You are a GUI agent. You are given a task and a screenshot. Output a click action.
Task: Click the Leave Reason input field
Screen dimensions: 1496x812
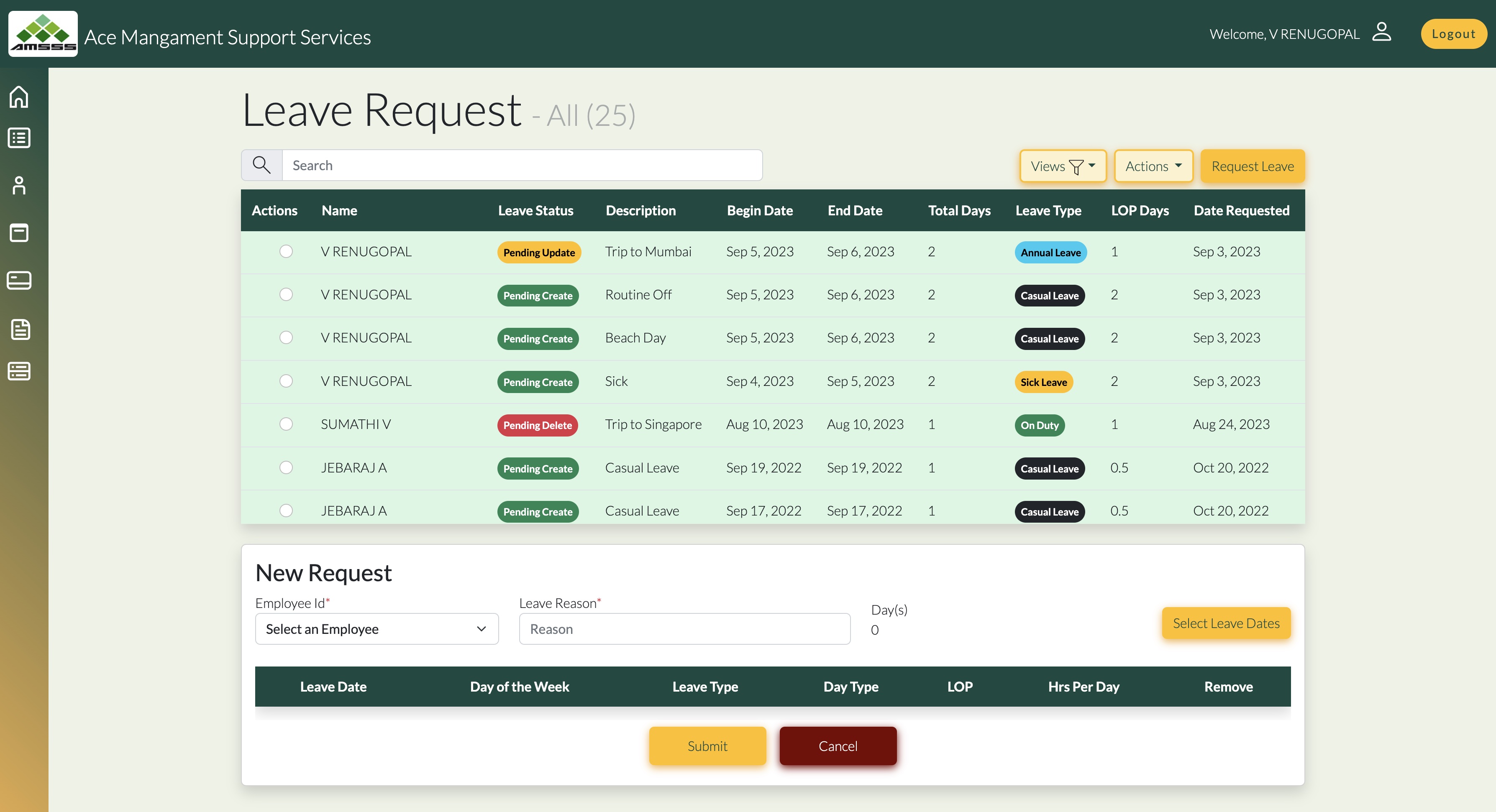[x=684, y=629]
